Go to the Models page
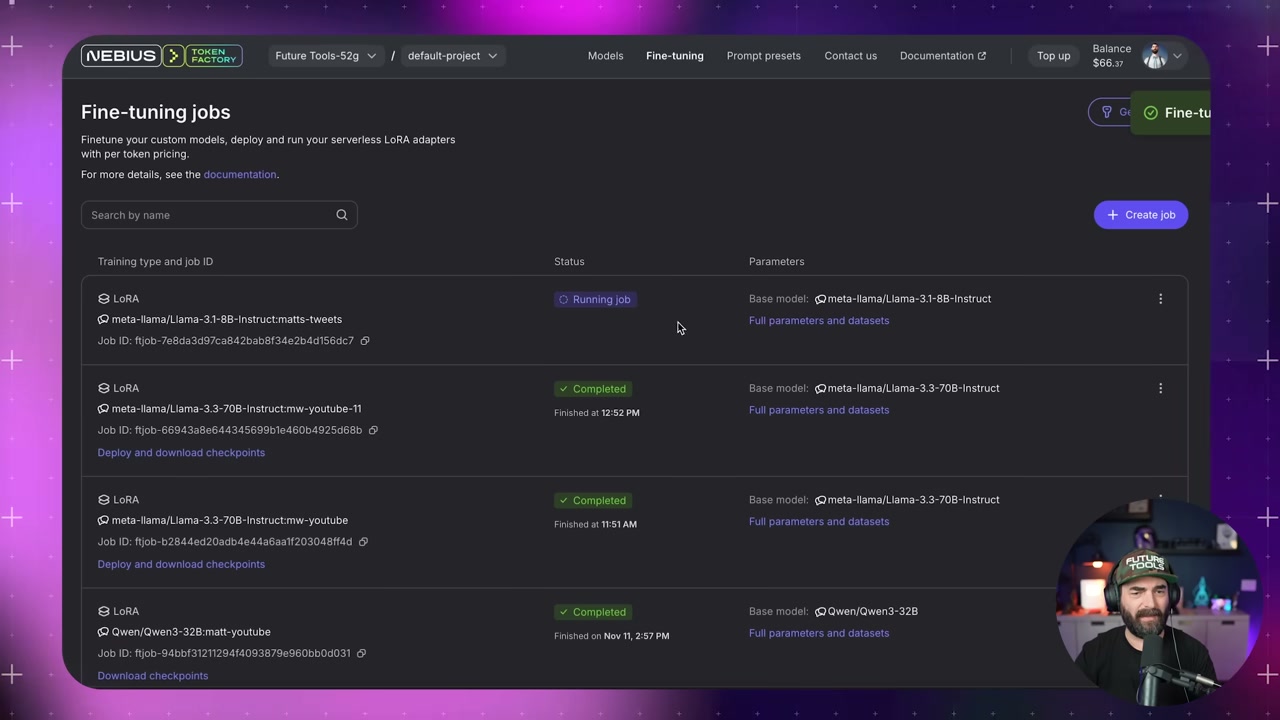This screenshot has height=720, width=1280. click(605, 55)
